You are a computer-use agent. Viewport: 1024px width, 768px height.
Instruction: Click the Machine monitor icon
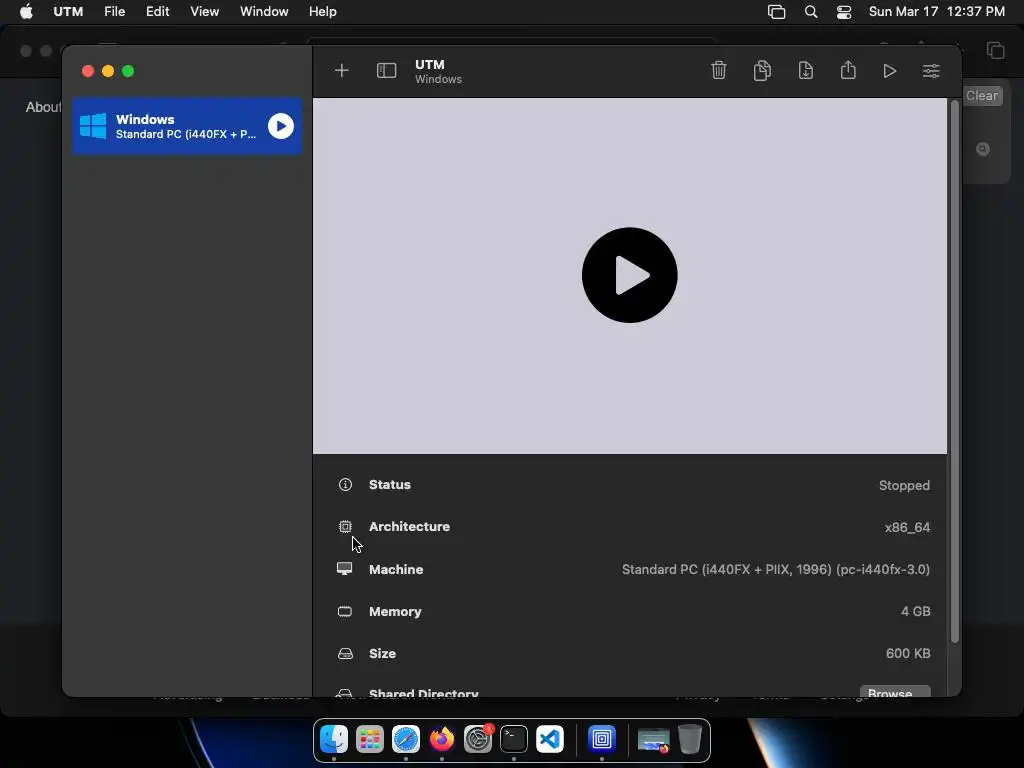coord(344,569)
